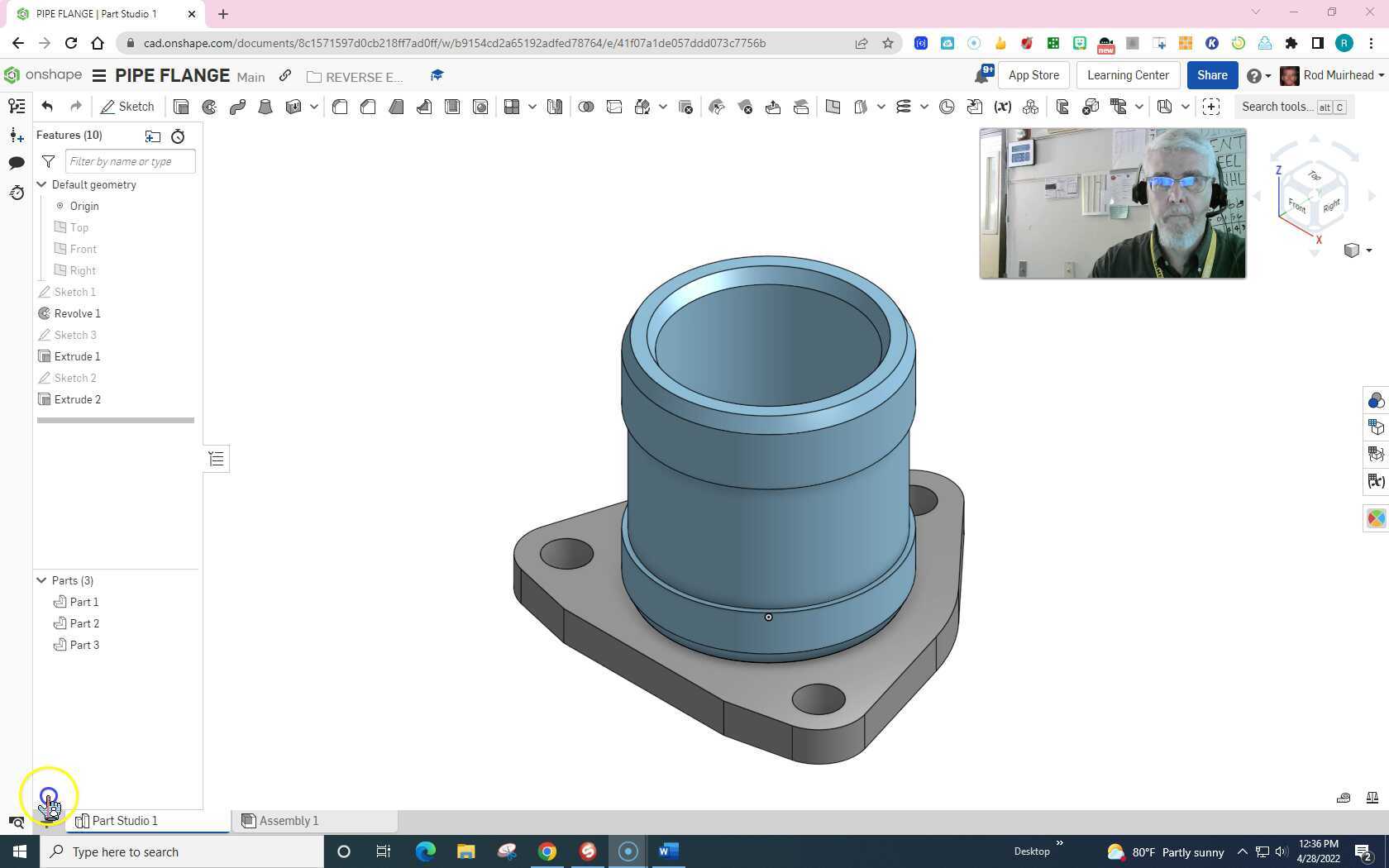Switch to the Assembly 1 tab
Screen dimensions: 1389x868
coord(289,820)
